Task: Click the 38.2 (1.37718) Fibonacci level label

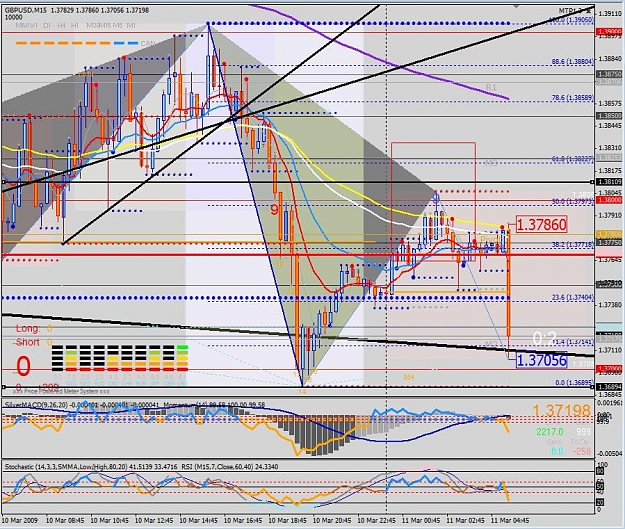Action: click(x=572, y=245)
